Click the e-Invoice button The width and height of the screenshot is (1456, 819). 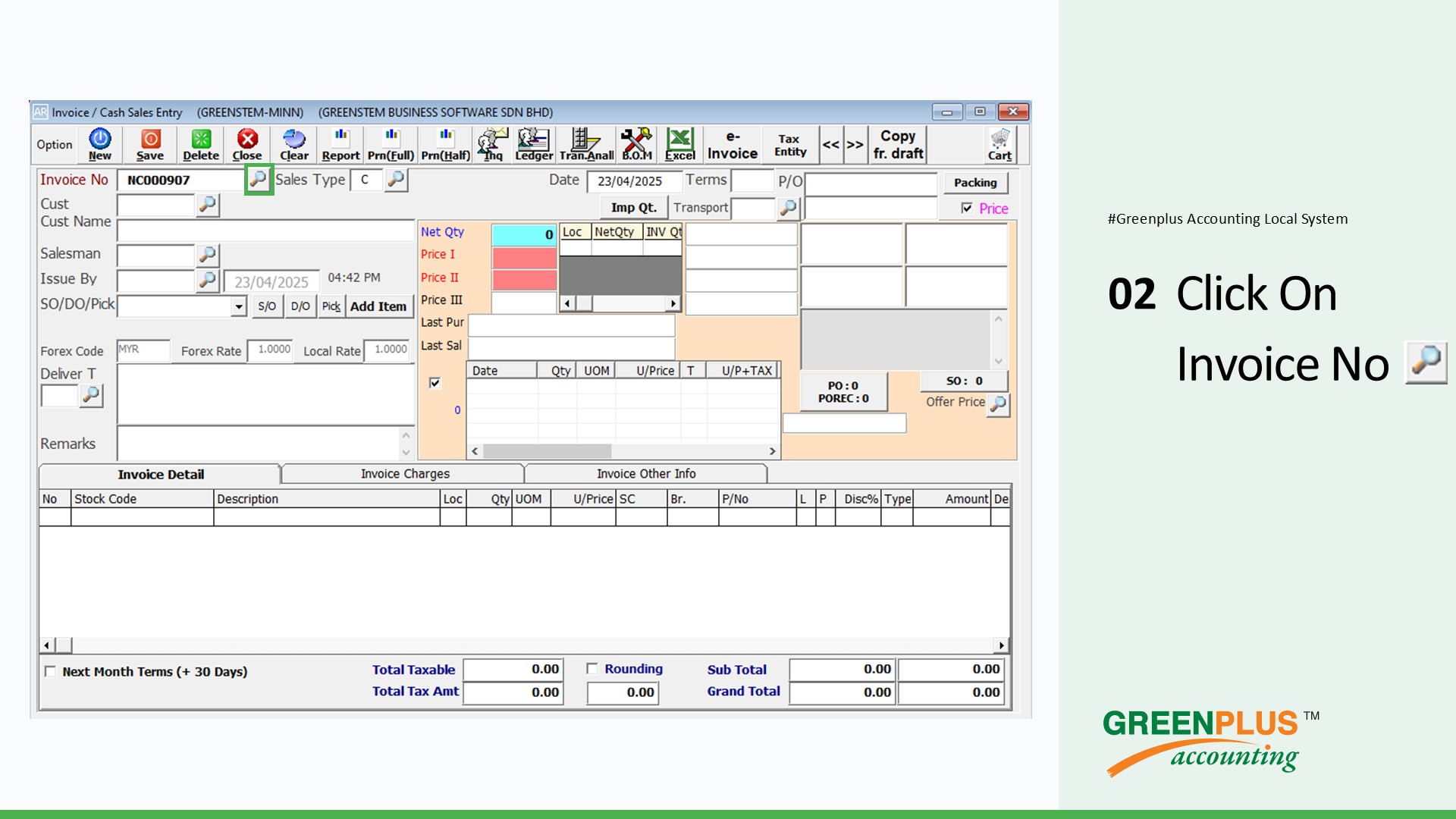pos(733,144)
